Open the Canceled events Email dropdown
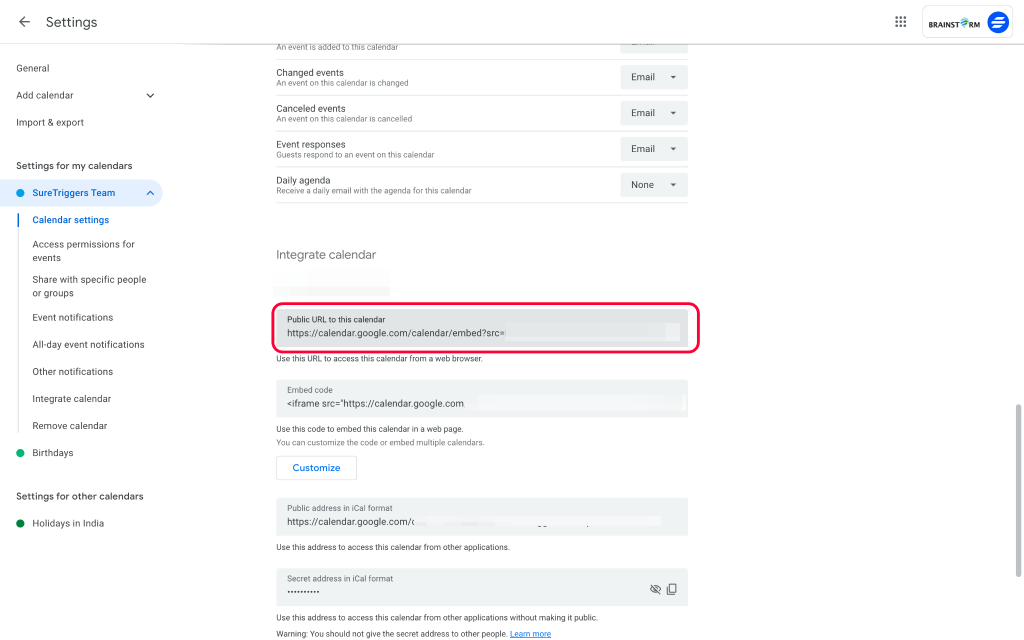Viewport: 1024px width, 640px height. (653, 112)
